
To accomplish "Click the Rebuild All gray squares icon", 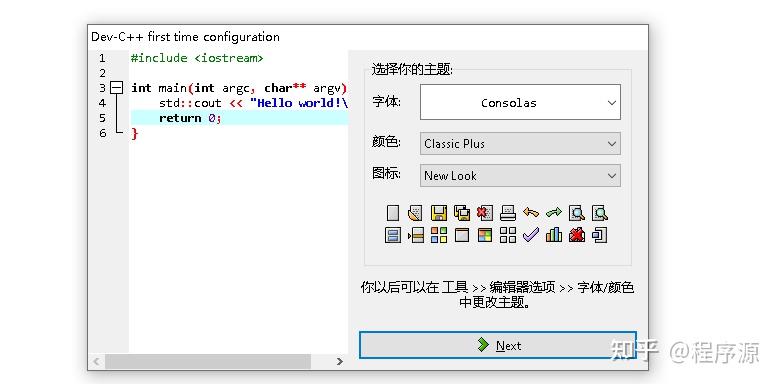I will coord(508,235).
